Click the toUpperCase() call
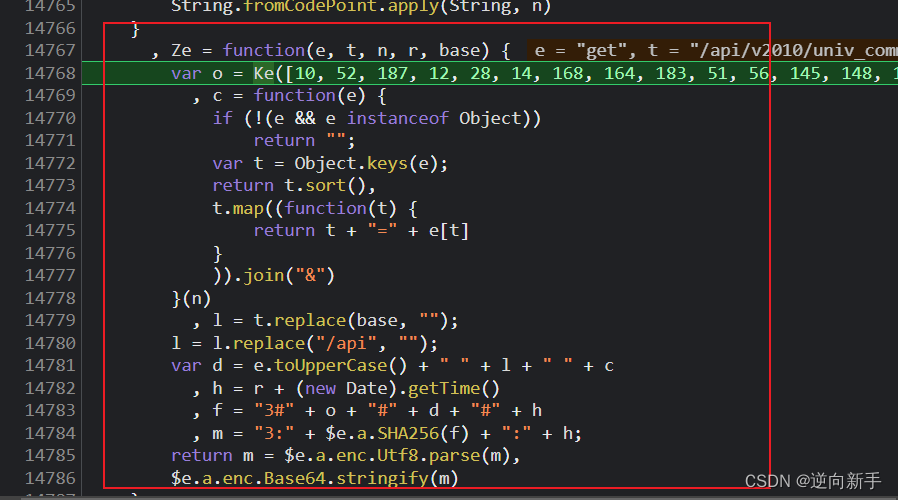Viewport: 898px width, 500px height. click(x=341, y=365)
